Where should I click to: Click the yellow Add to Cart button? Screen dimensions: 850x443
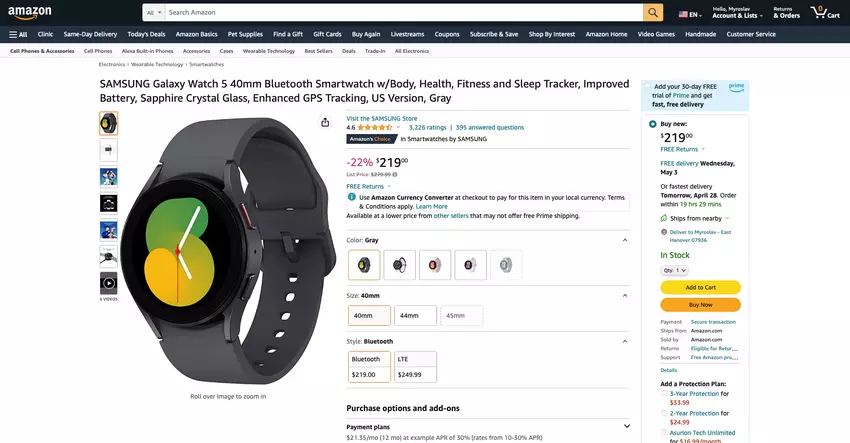pos(700,287)
